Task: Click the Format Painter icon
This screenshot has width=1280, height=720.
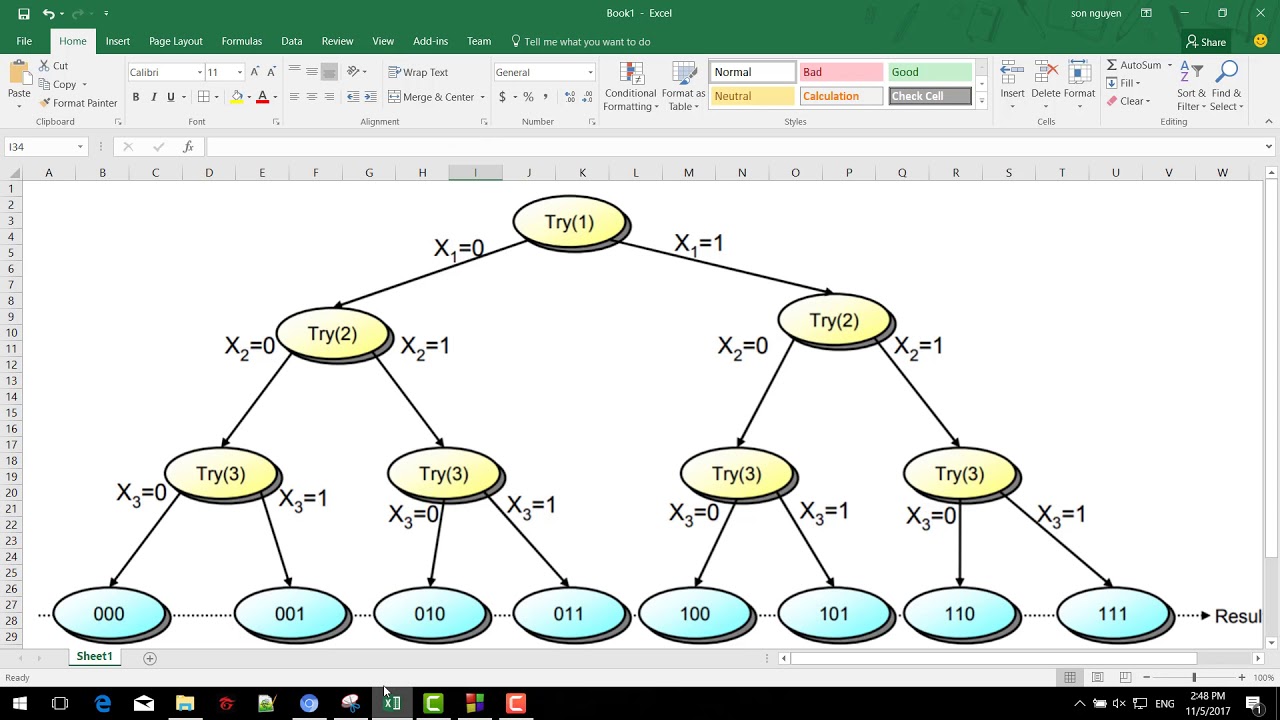Action: pyautogui.click(x=45, y=103)
